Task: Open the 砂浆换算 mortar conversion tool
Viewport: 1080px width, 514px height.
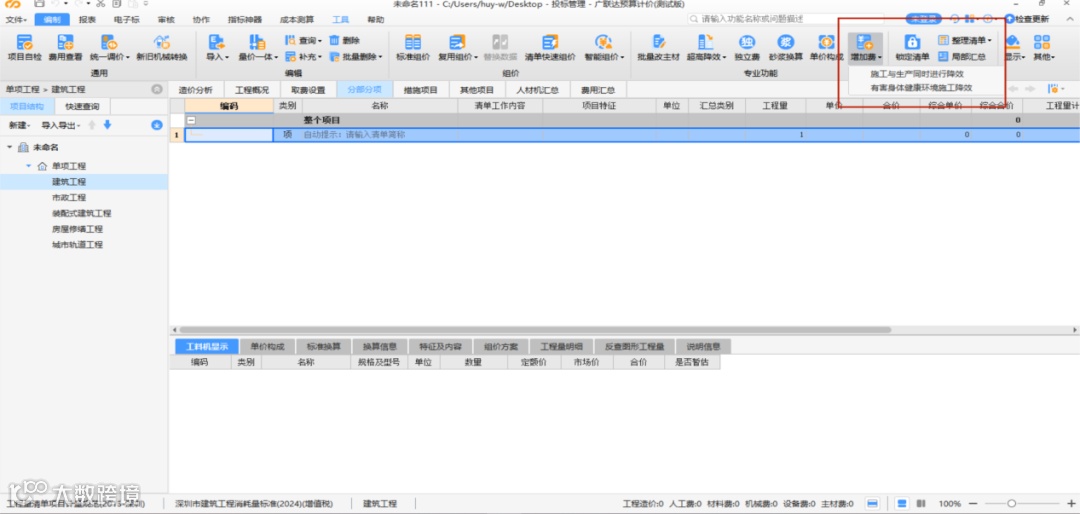Action: (x=786, y=47)
